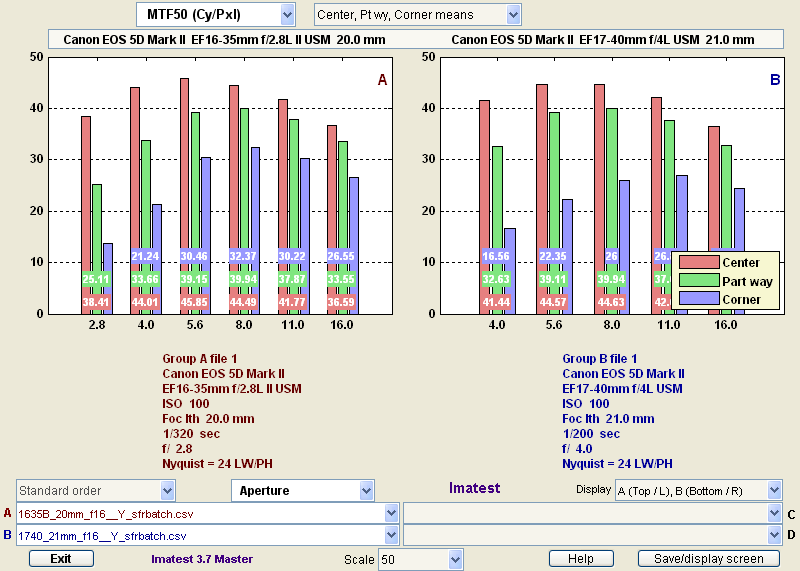This screenshot has height=571, width=800.
Task: Click the 38.41 center value in chart A
Action: (x=96, y=302)
